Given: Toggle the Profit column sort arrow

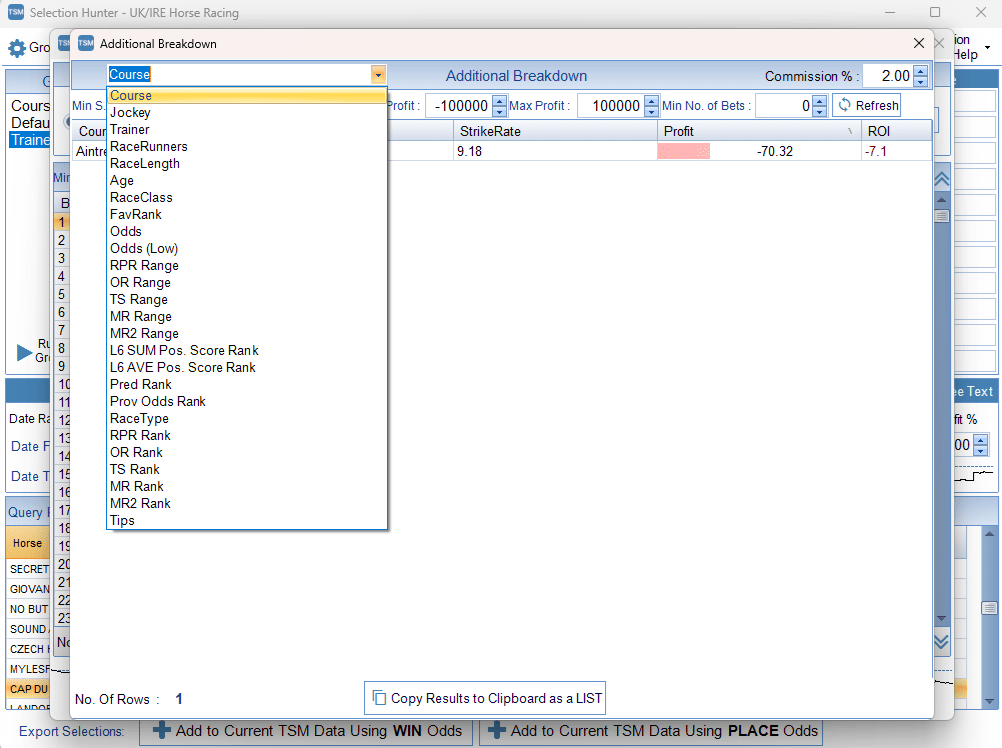Looking at the screenshot, I should 850,132.
